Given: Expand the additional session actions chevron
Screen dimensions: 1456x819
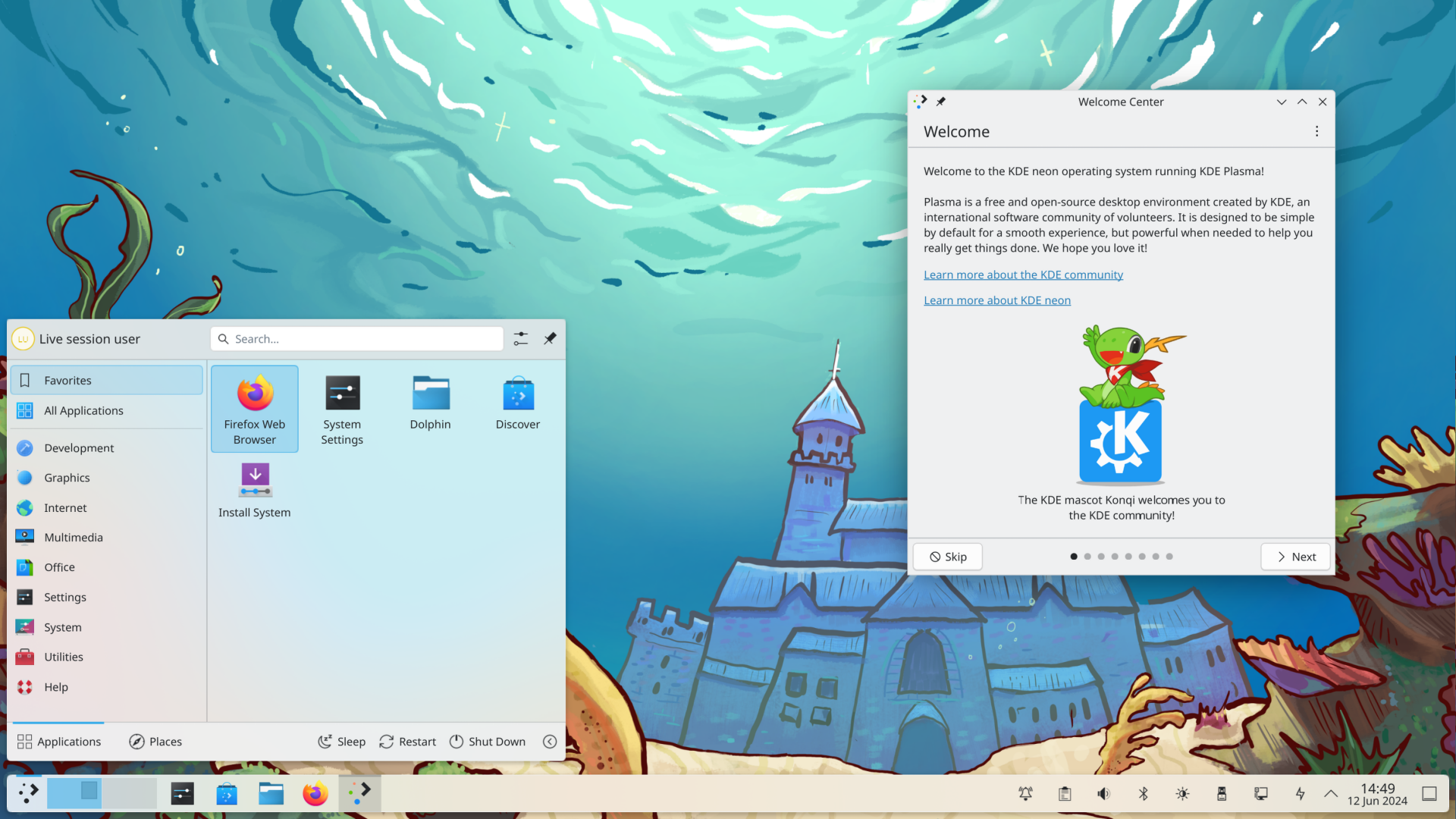Looking at the screenshot, I should click(x=550, y=742).
